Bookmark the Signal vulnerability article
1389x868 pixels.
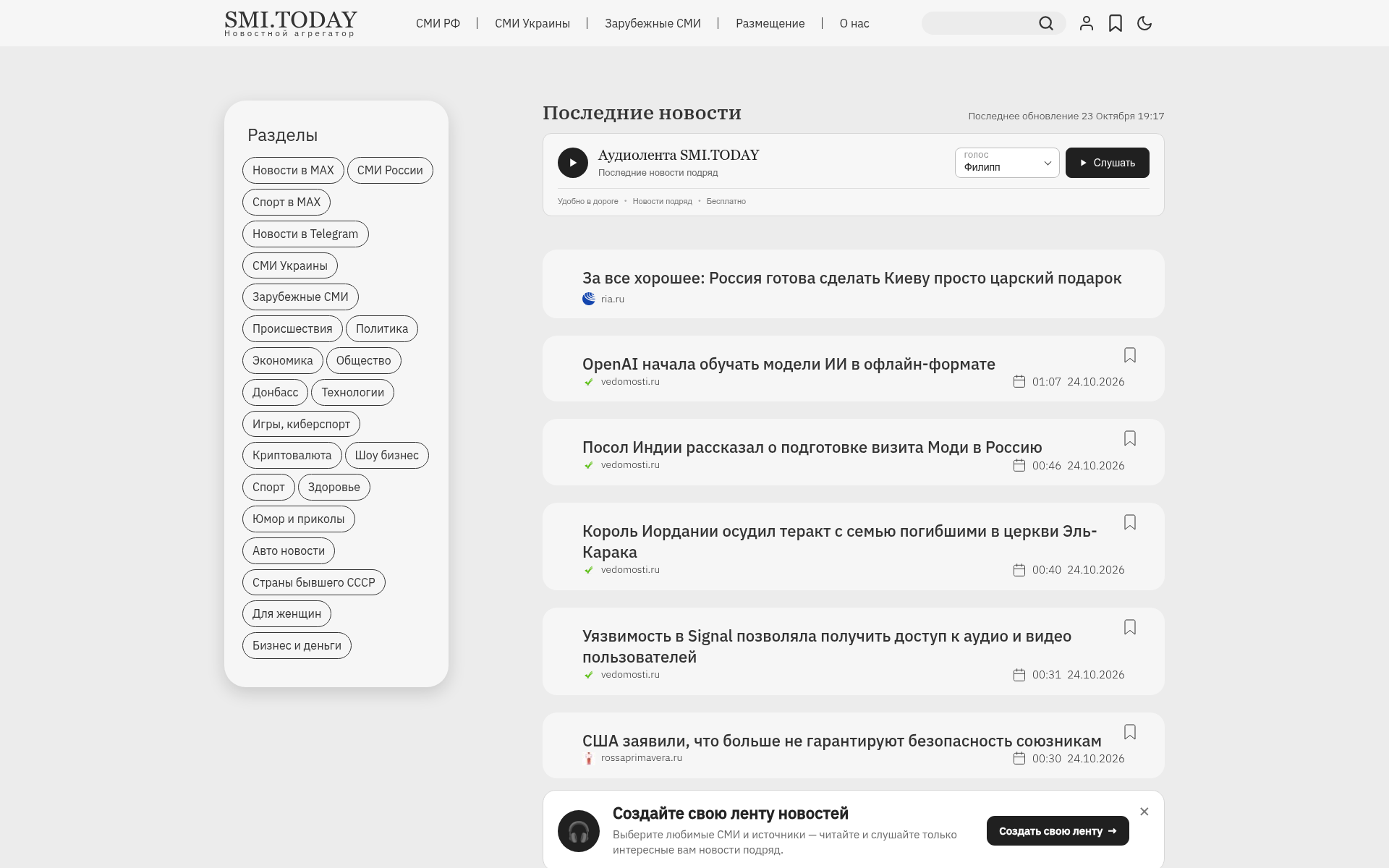click(1130, 627)
